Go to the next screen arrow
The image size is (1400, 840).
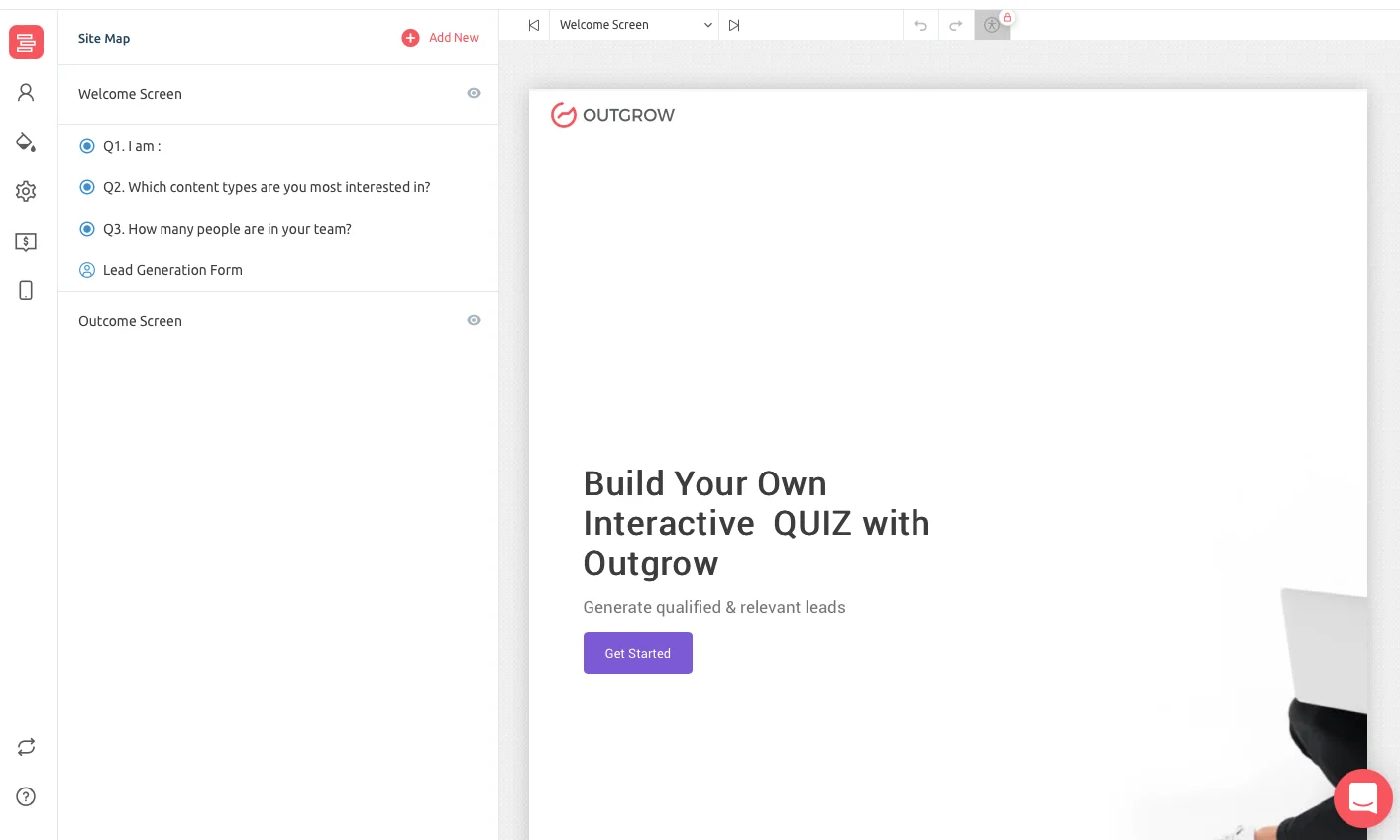point(734,25)
